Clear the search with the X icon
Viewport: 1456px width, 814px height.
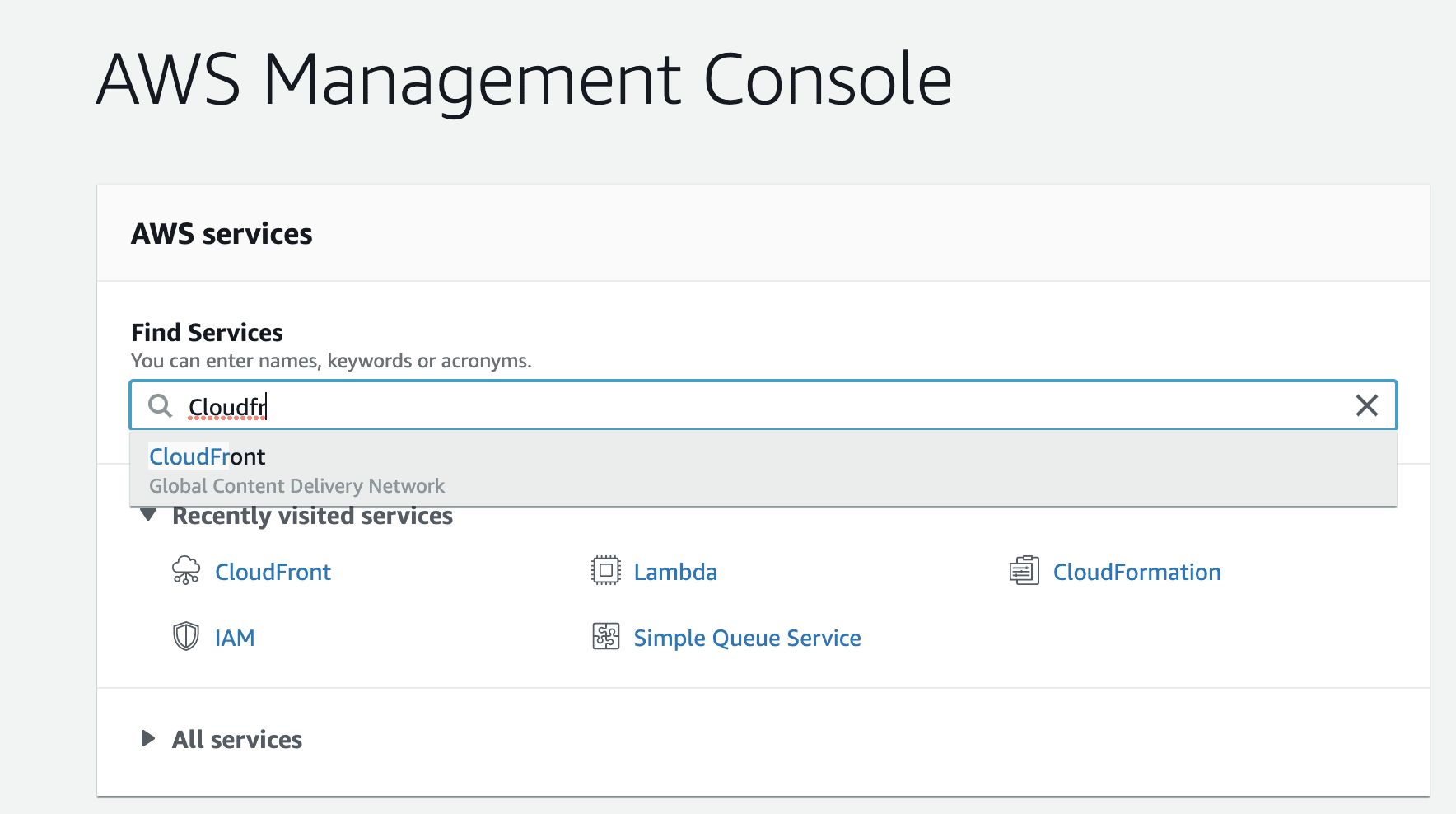coord(1367,405)
